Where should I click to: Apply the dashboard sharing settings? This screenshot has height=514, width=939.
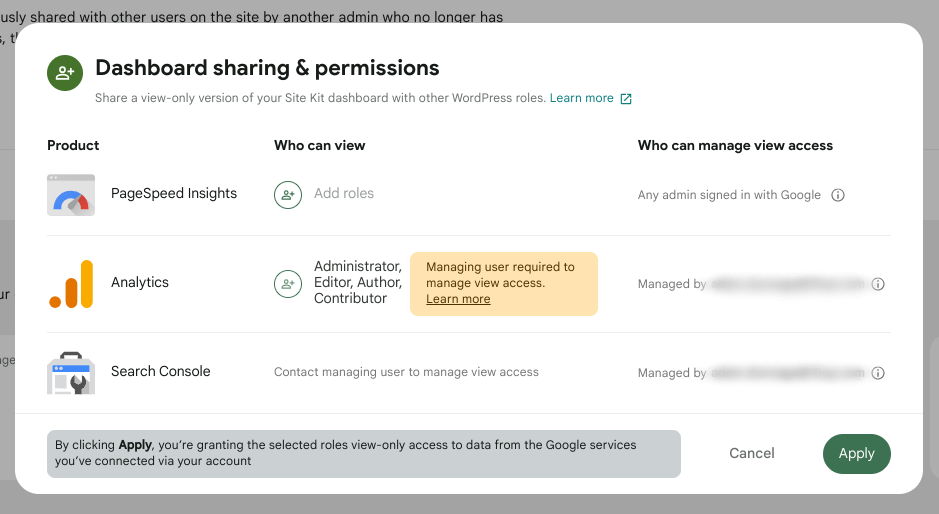(x=856, y=453)
